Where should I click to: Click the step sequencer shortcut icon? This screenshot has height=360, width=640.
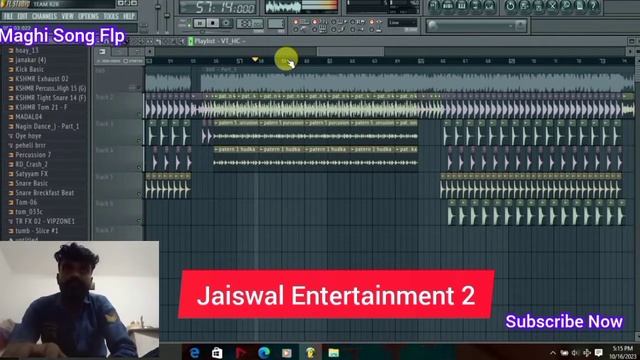pyautogui.click(x=447, y=6)
